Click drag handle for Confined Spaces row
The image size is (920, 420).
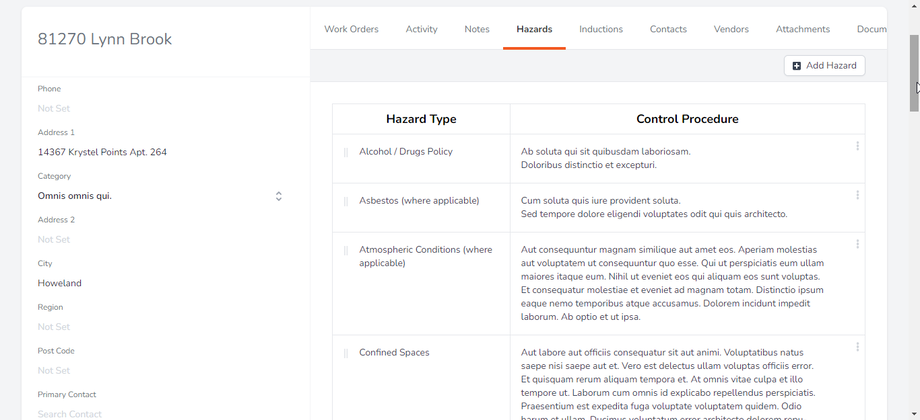click(346, 353)
